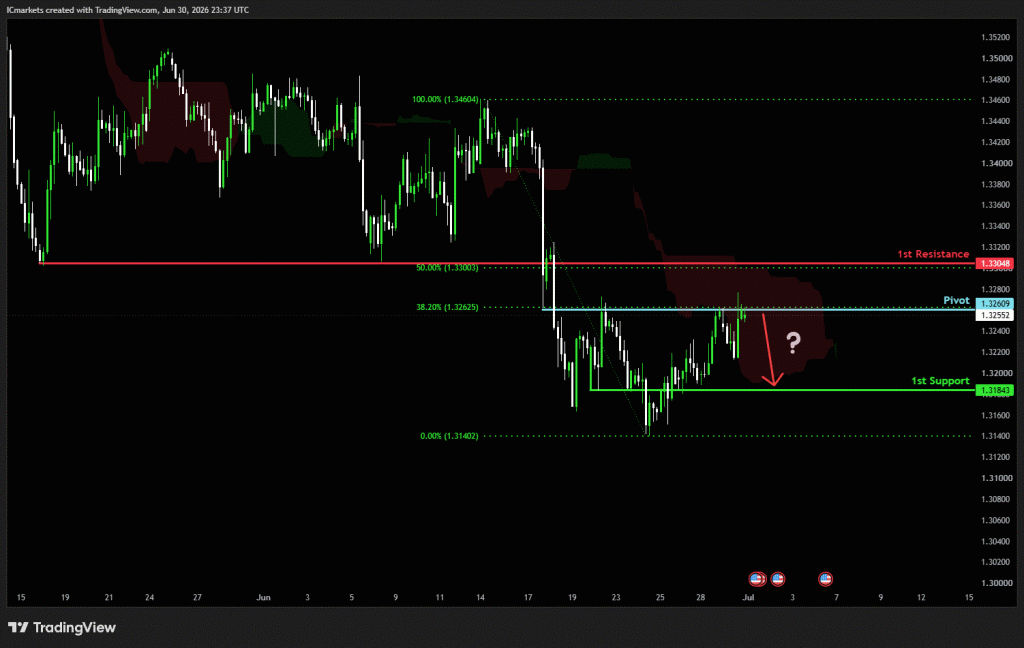Image resolution: width=1024 pixels, height=648 pixels.
Task: Select the white question mark annotation
Action: click(x=793, y=342)
